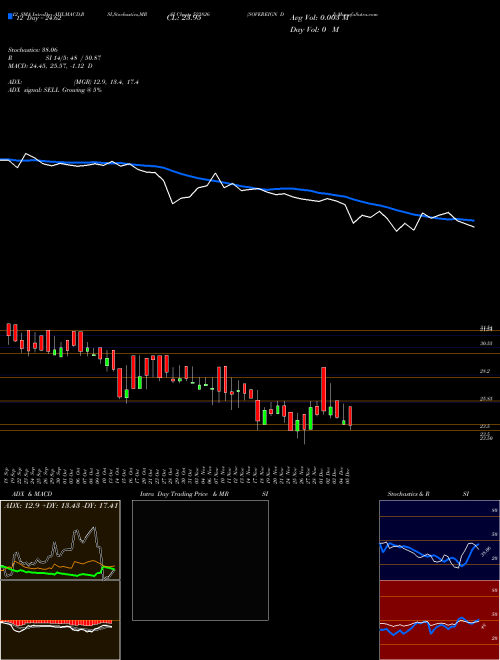
Task: Click the blue Stochastics chart panel
Action: tap(439, 540)
